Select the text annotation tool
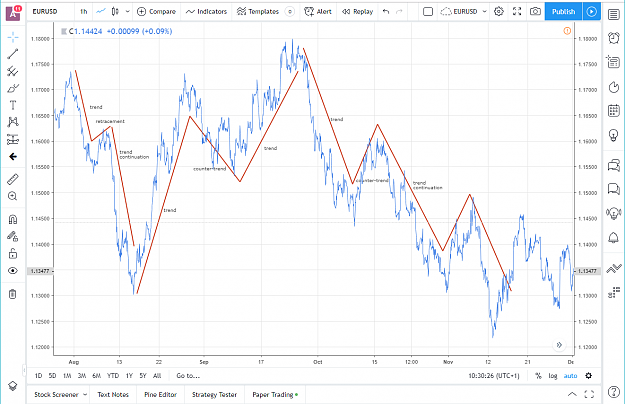 point(13,105)
